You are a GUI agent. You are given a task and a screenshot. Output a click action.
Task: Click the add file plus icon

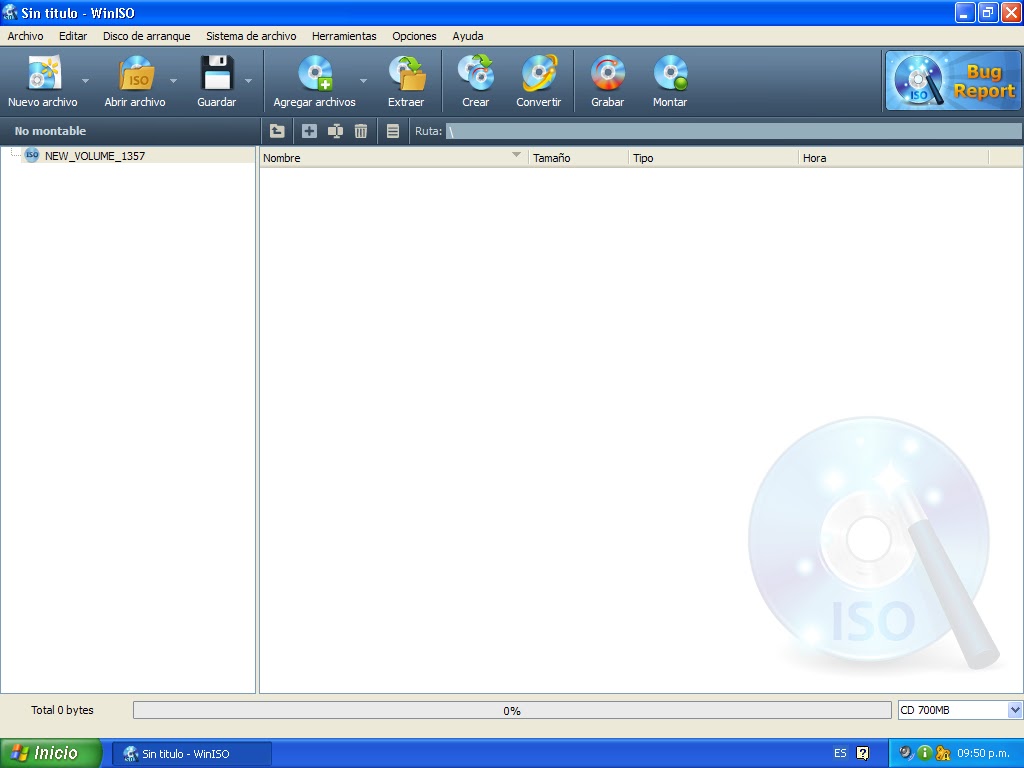pos(309,131)
